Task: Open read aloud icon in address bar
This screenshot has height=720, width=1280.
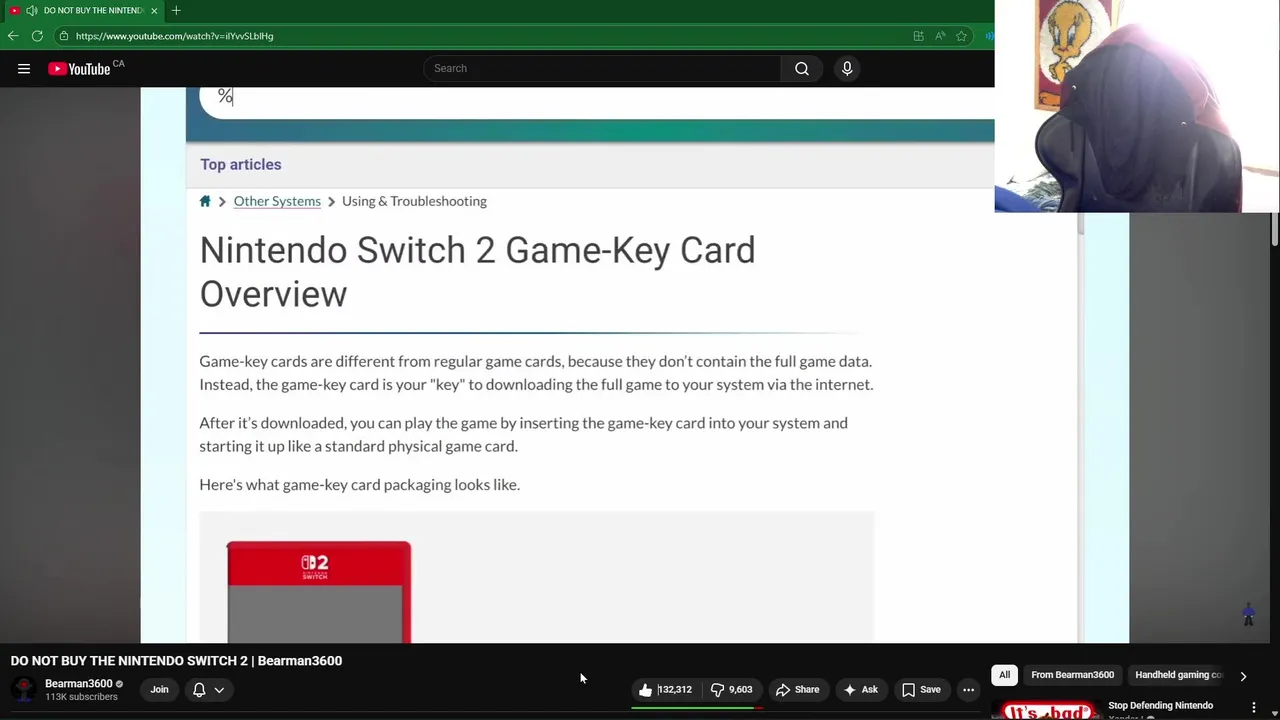Action: [x=940, y=36]
